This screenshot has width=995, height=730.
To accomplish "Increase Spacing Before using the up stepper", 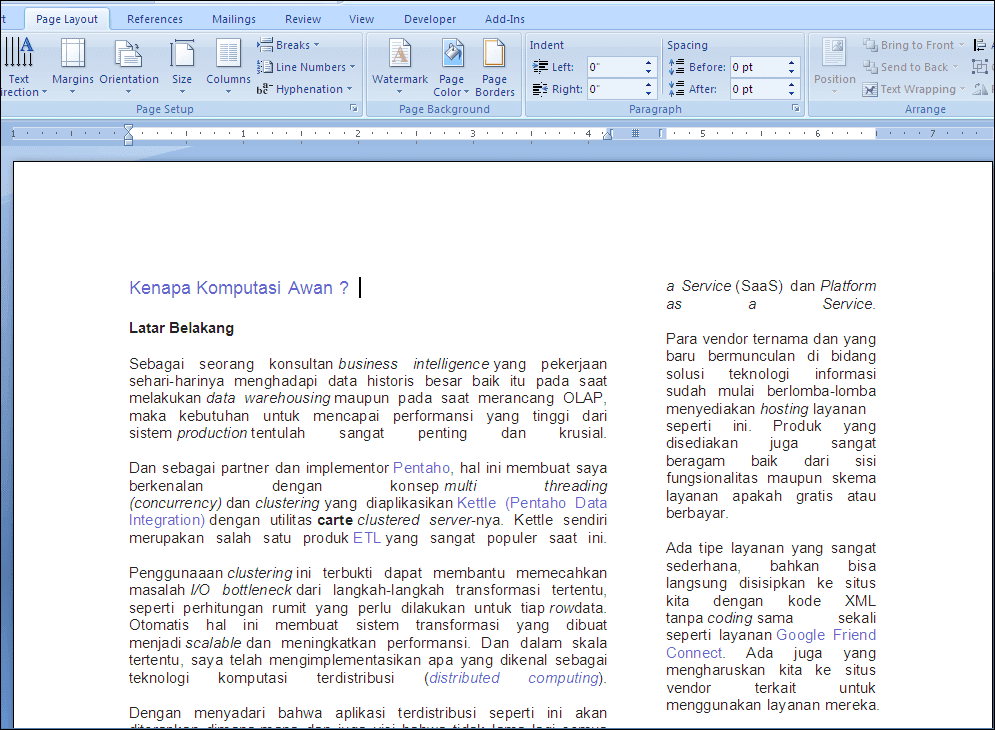I will pos(789,61).
